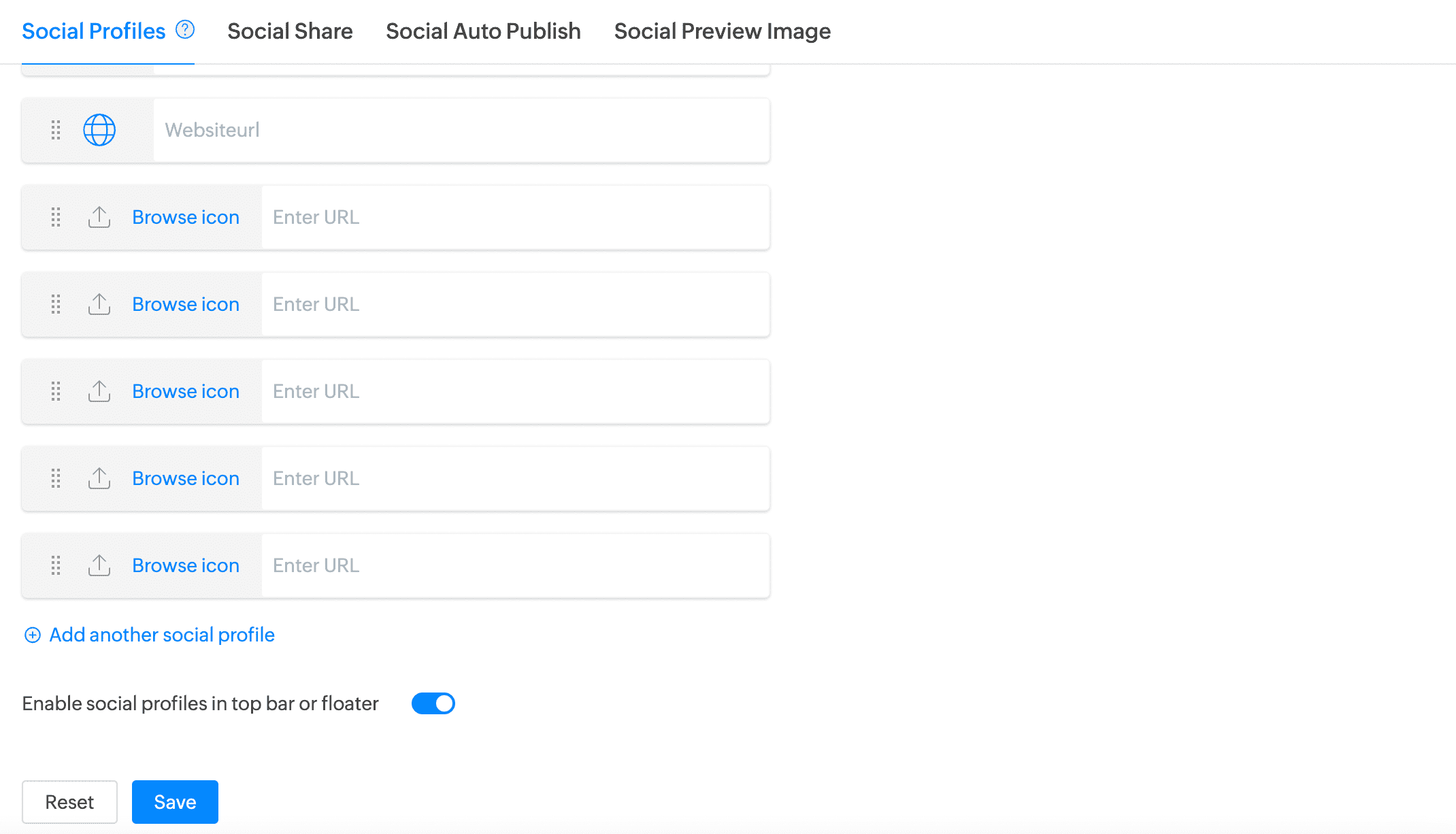This screenshot has height=834, width=1456.
Task: Click the drag handle of fourth Browse icon row
Action: 56,478
